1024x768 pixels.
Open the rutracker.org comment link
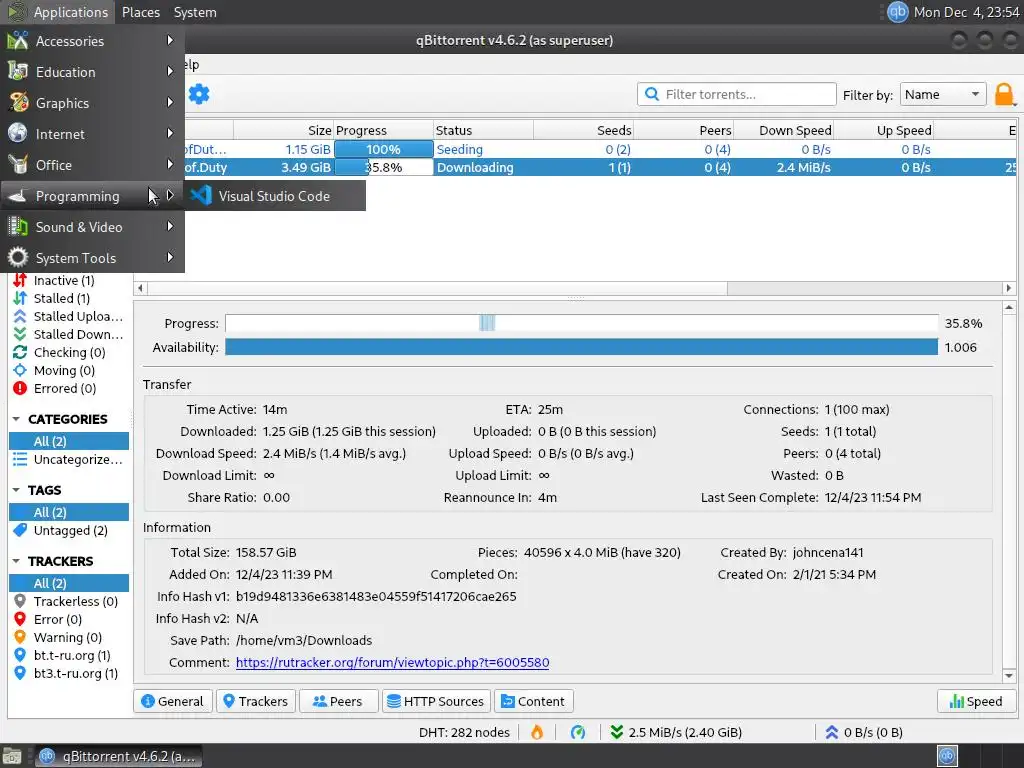point(392,662)
